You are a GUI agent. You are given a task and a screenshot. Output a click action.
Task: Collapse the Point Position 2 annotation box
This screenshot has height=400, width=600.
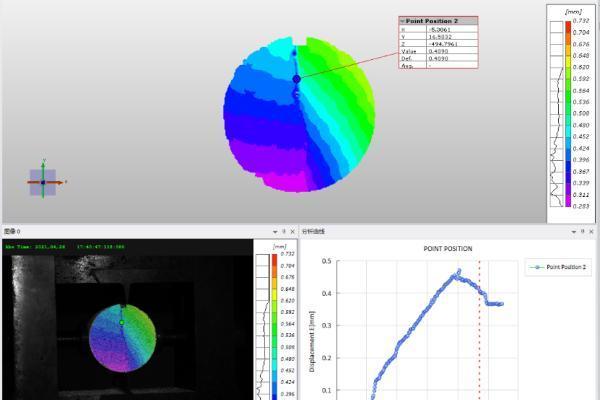(402, 21)
